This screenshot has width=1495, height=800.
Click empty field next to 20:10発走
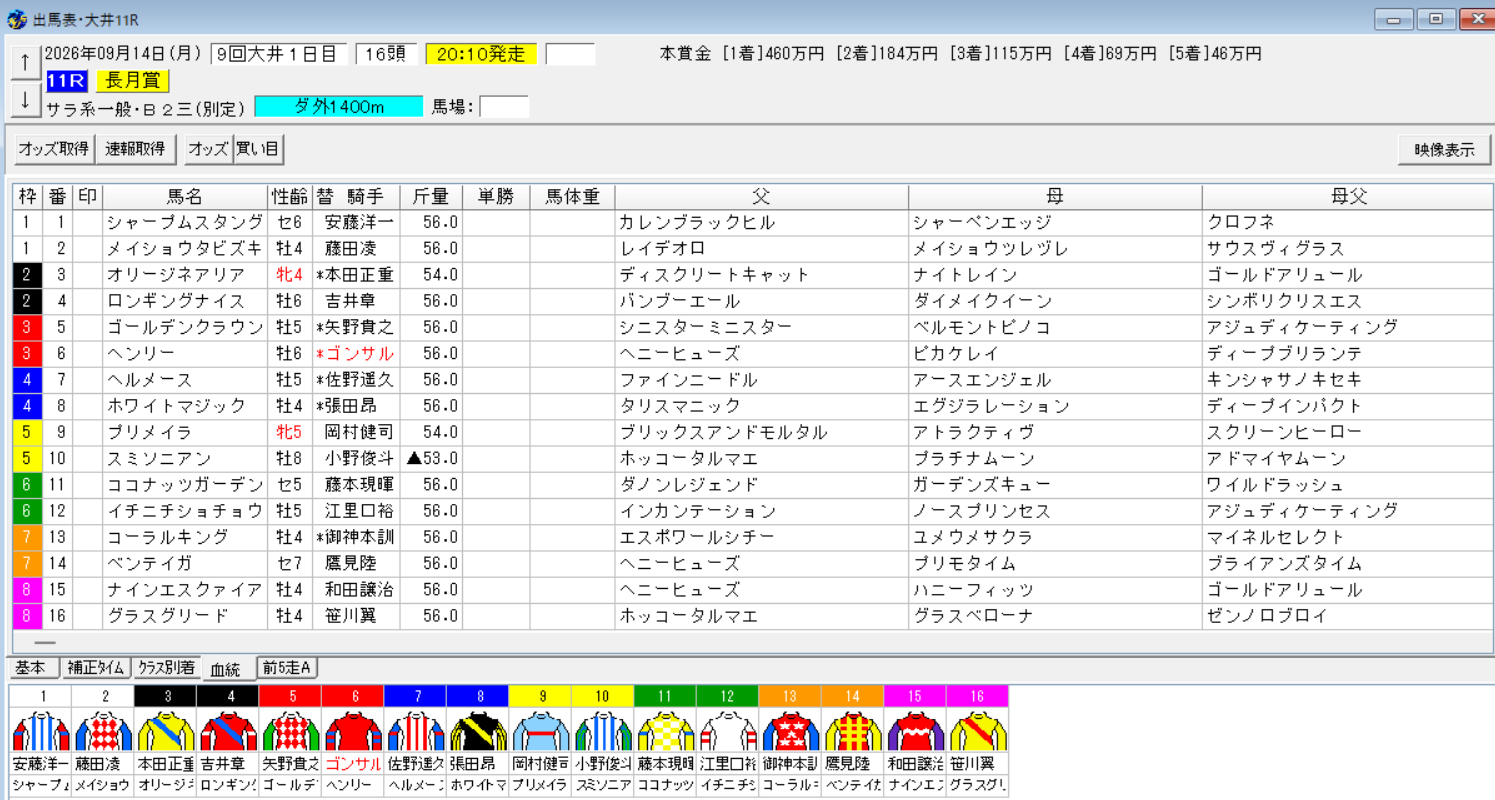[x=570, y=54]
